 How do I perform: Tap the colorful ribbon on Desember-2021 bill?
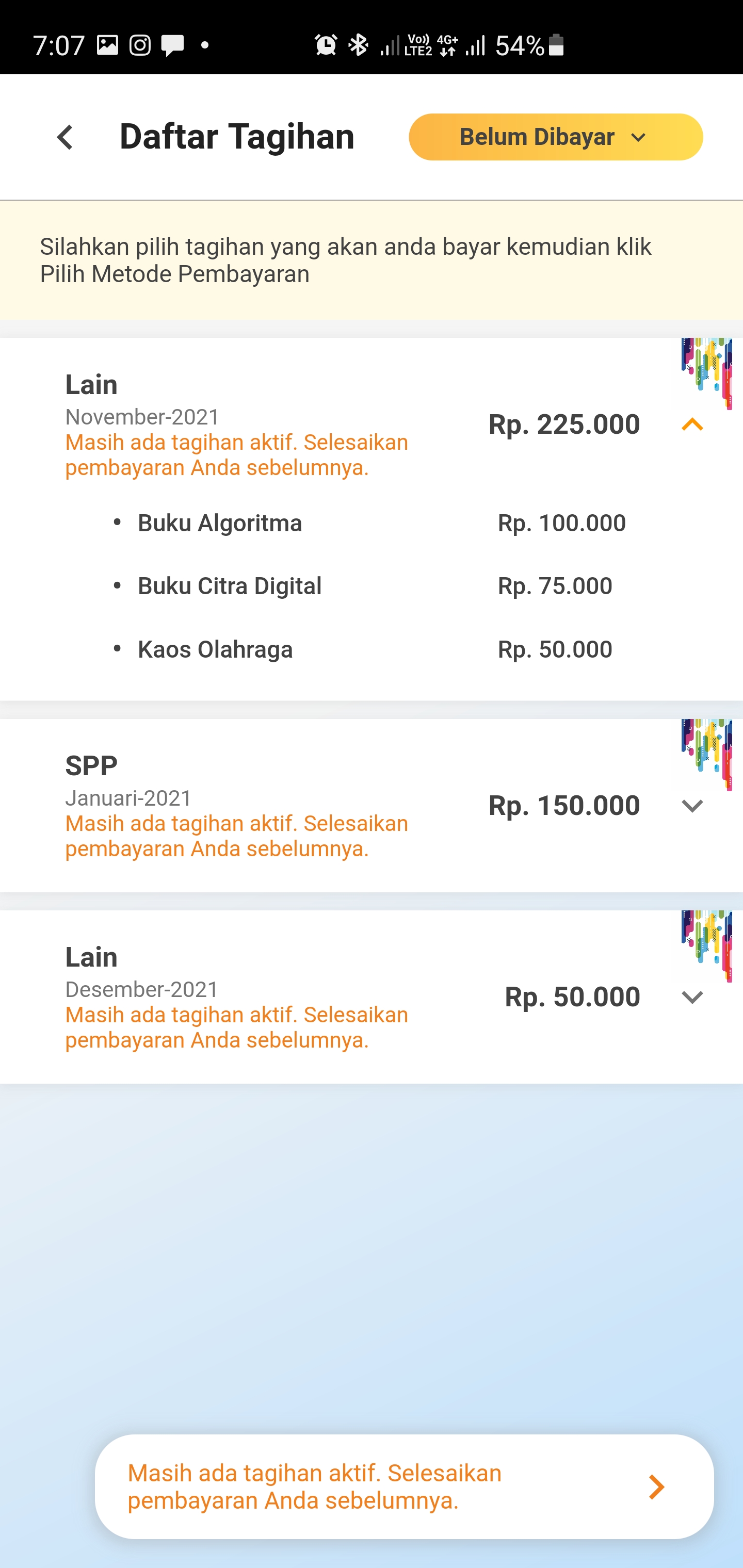point(706,945)
